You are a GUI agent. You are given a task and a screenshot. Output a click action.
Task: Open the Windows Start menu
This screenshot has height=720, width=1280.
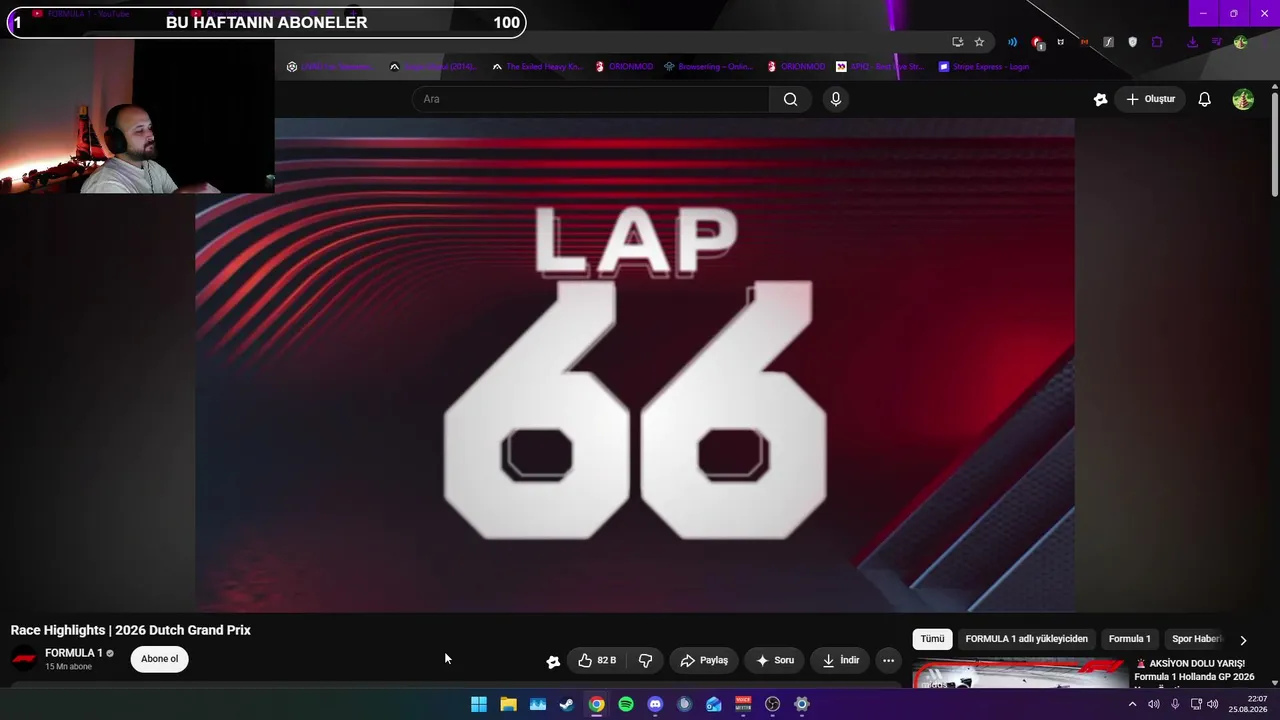[479, 704]
